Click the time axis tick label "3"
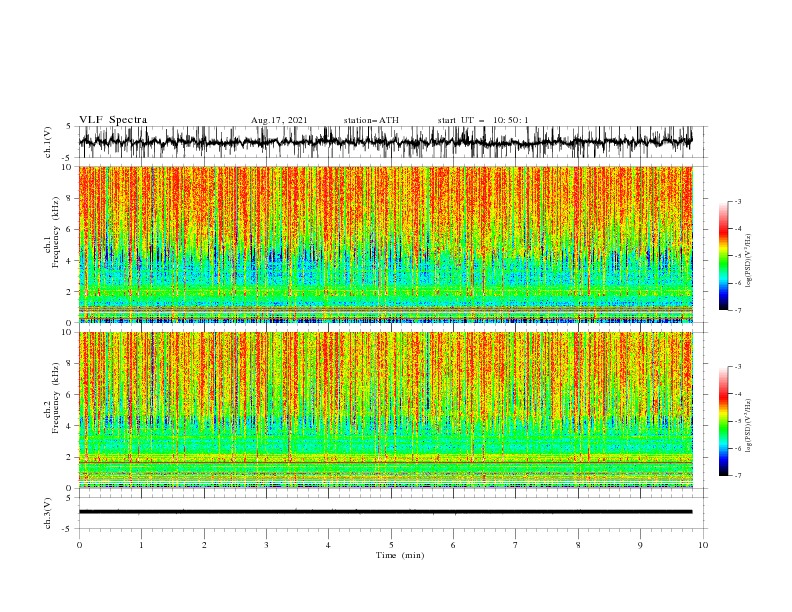This screenshot has width=792, height=612. [266, 545]
